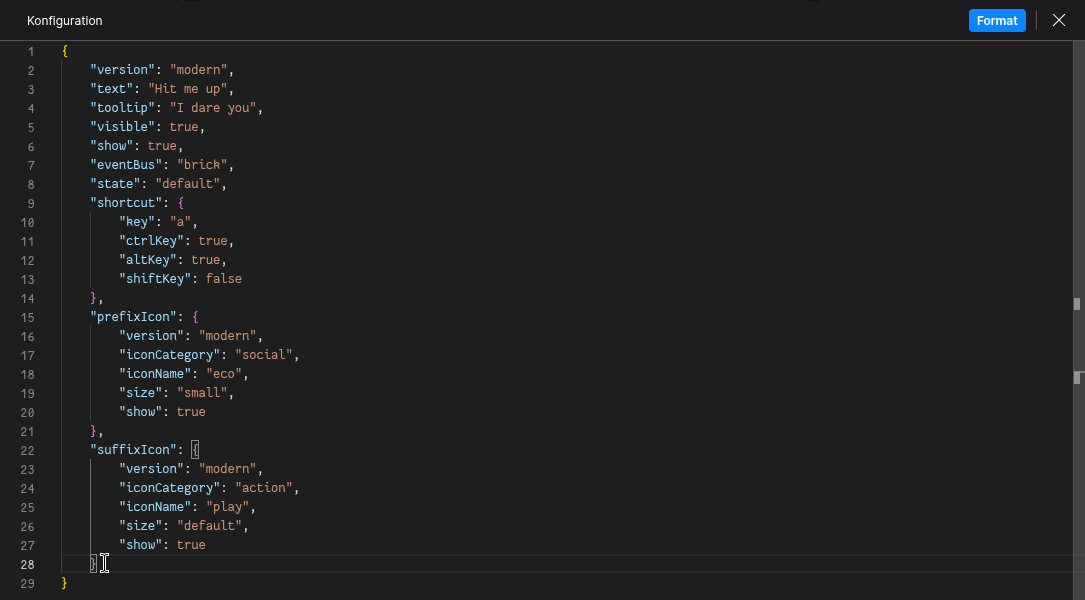The width and height of the screenshot is (1085, 600).
Task: Click line number 22 in the gutter
Action: click(x=27, y=450)
